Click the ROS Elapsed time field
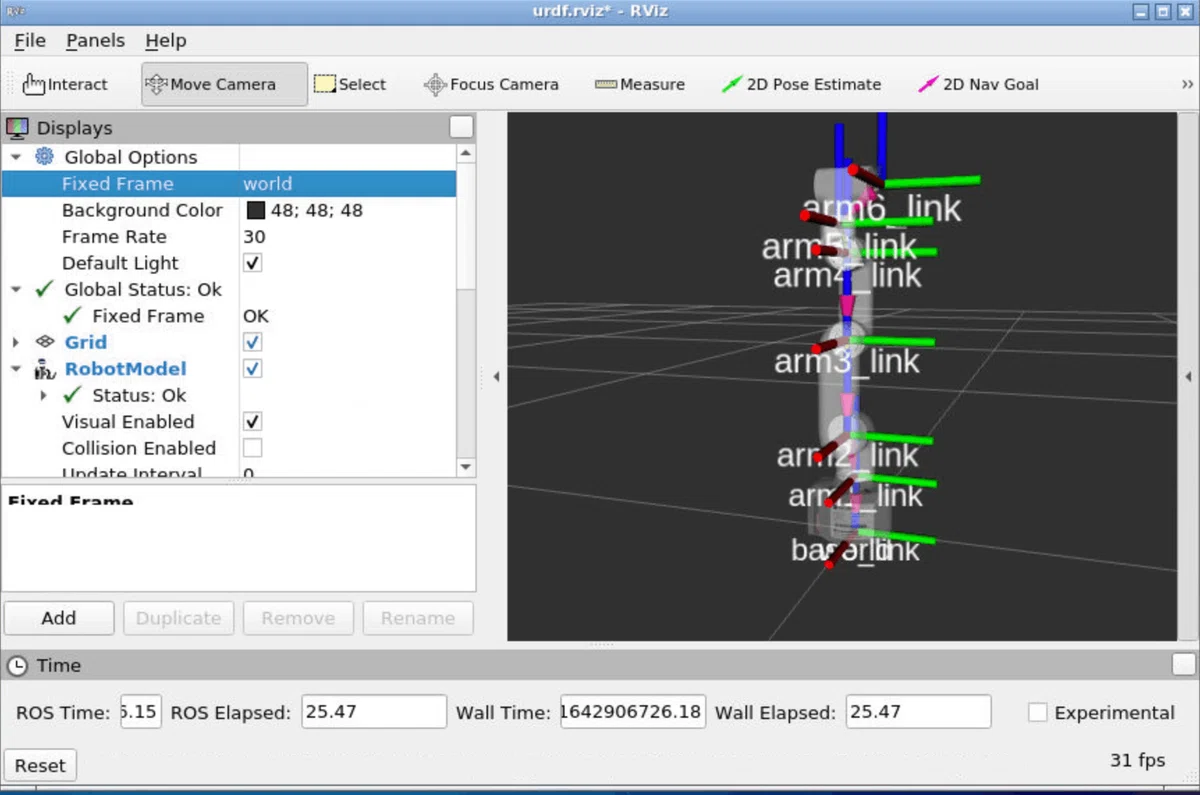The width and height of the screenshot is (1200, 795). click(x=374, y=712)
